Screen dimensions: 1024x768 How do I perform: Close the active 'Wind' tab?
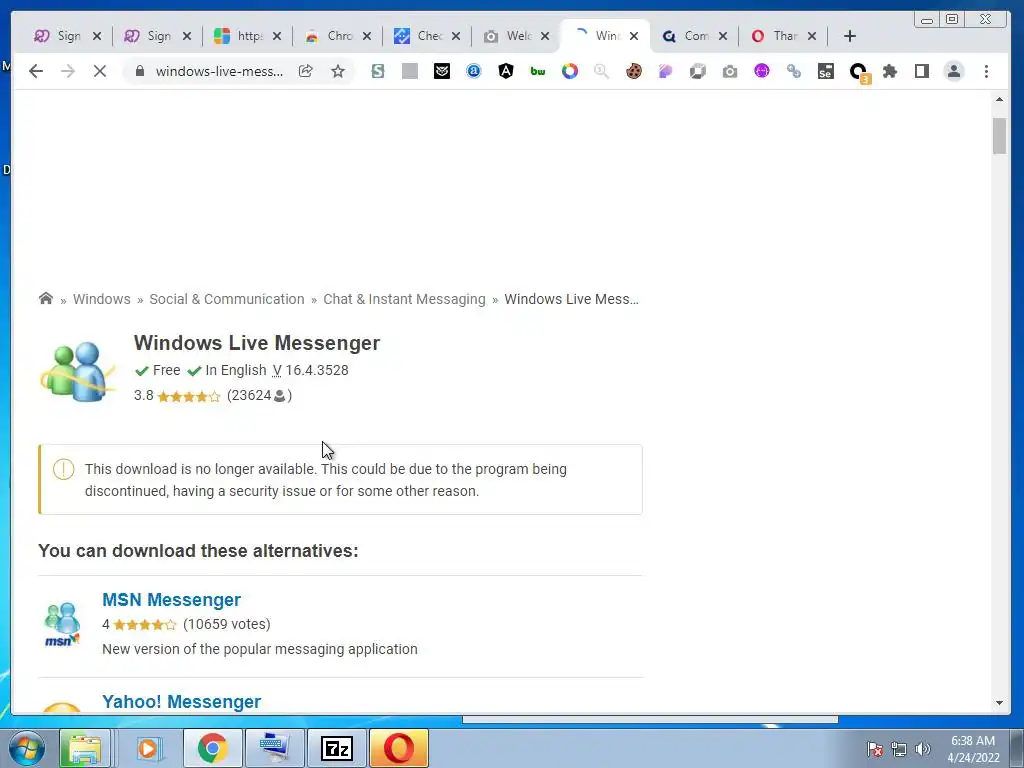click(x=633, y=36)
